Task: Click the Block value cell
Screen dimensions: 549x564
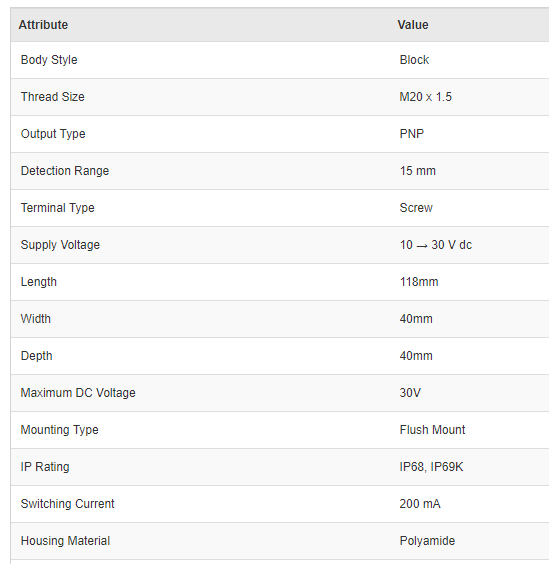Action: 414,60
